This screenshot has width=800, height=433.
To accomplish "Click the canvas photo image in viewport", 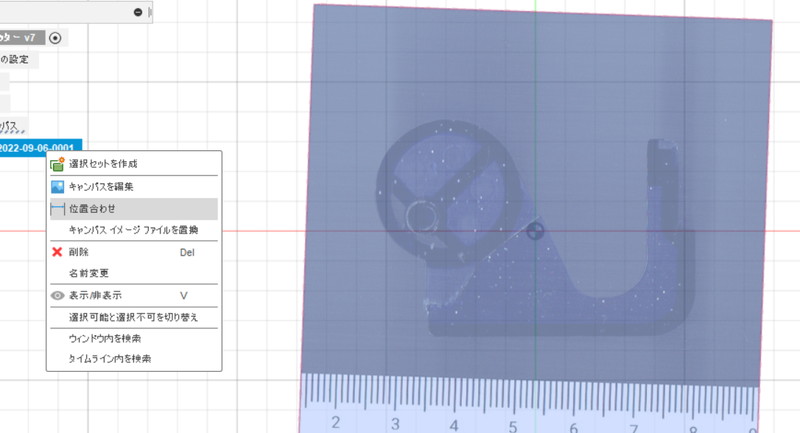I will [x=536, y=219].
